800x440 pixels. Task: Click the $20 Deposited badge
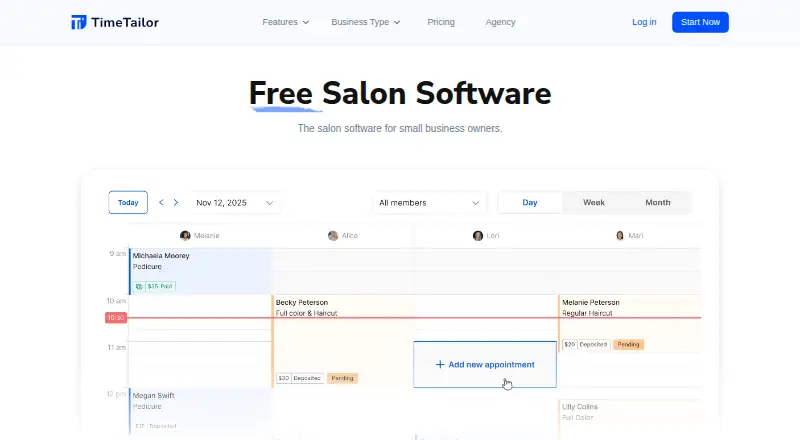click(586, 345)
